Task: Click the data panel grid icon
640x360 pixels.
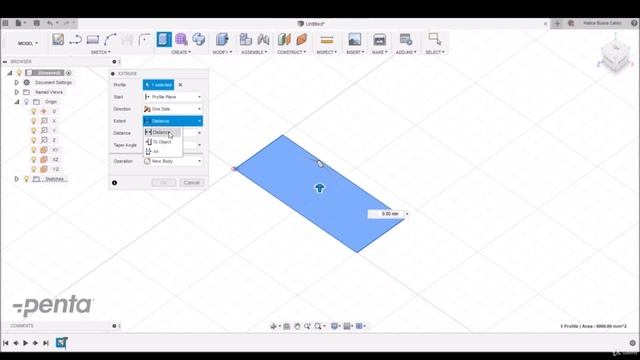Action: tap(5, 23)
